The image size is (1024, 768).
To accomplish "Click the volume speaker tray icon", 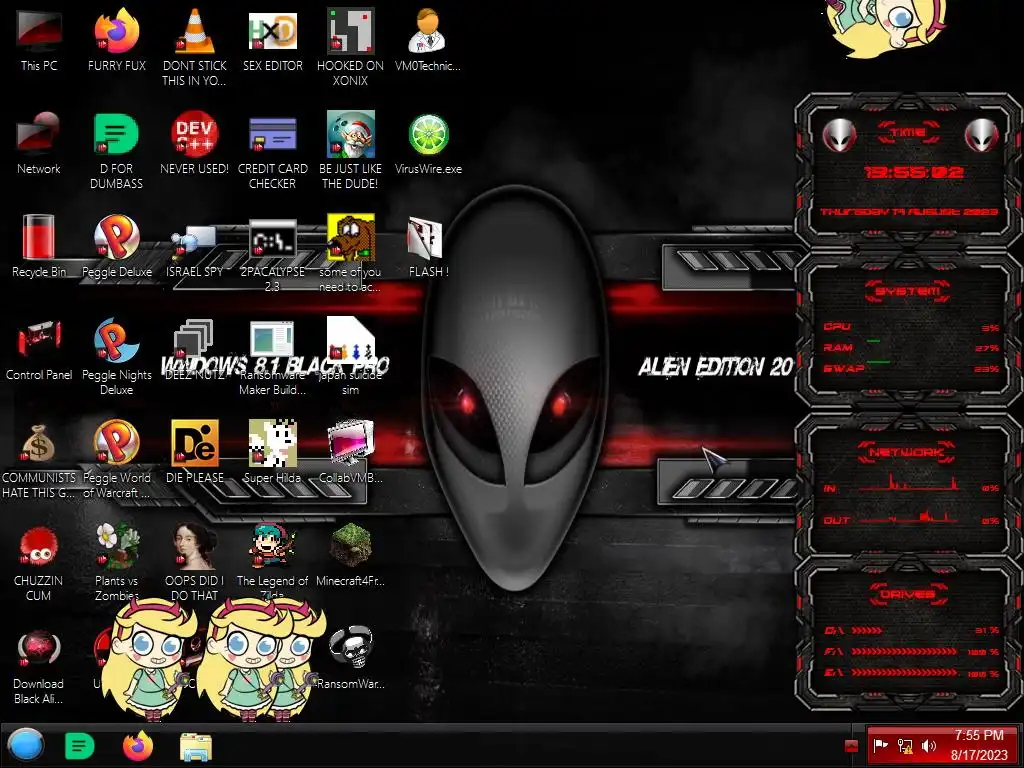I will click(x=929, y=746).
